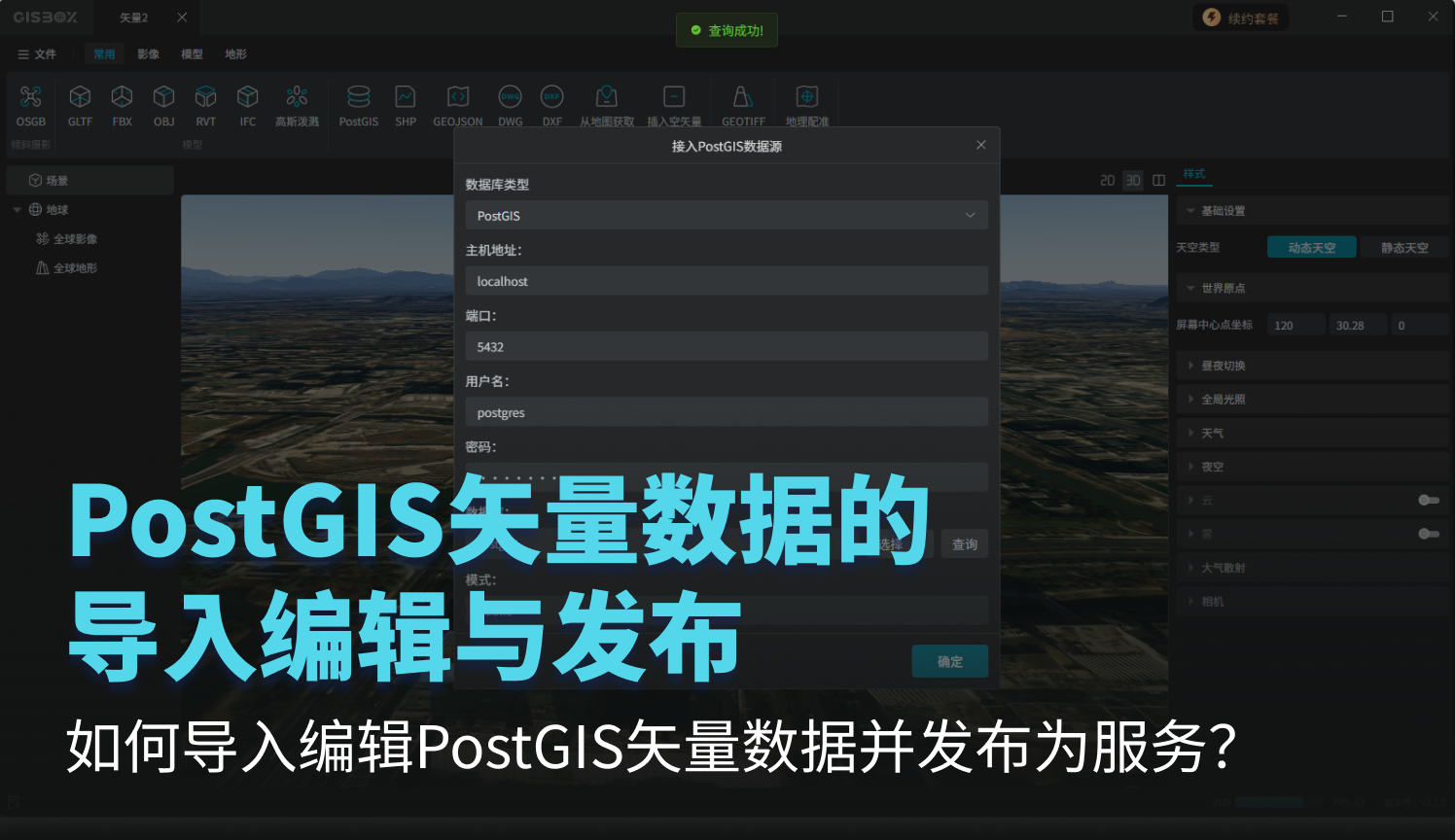Image resolution: width=1455 pixels, height=840 pixels.
Task: Toggle the cloud switch in style panel
Action: pos(1428,500)
